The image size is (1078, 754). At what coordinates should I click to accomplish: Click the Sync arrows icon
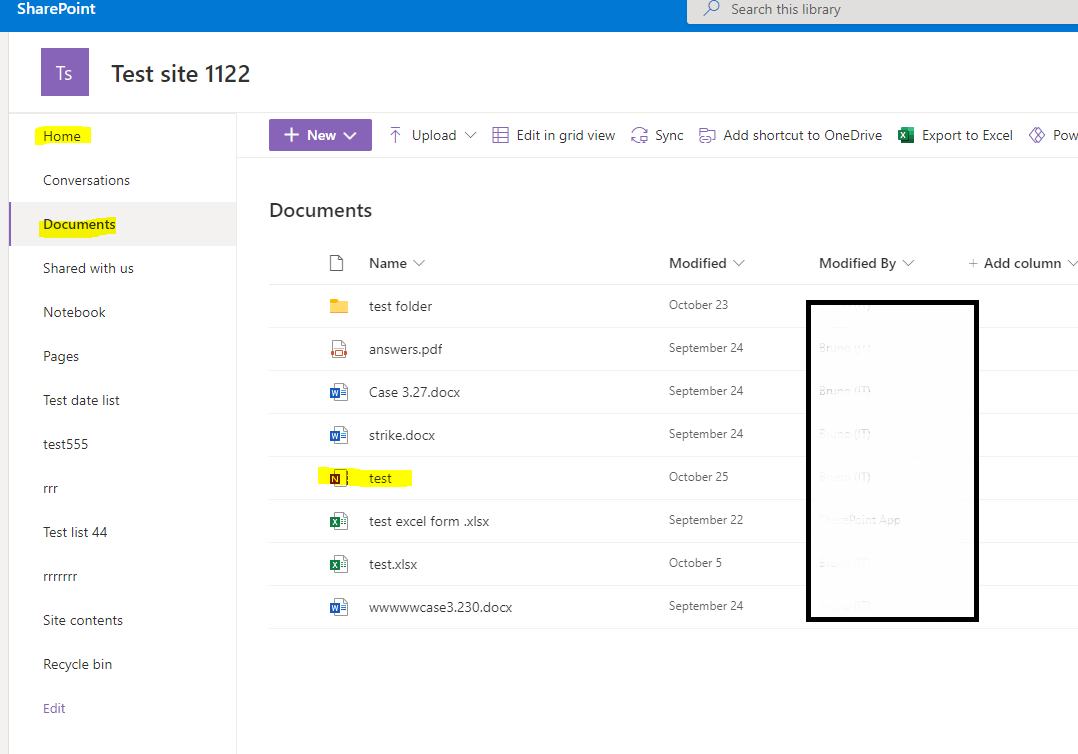[639, 135]
